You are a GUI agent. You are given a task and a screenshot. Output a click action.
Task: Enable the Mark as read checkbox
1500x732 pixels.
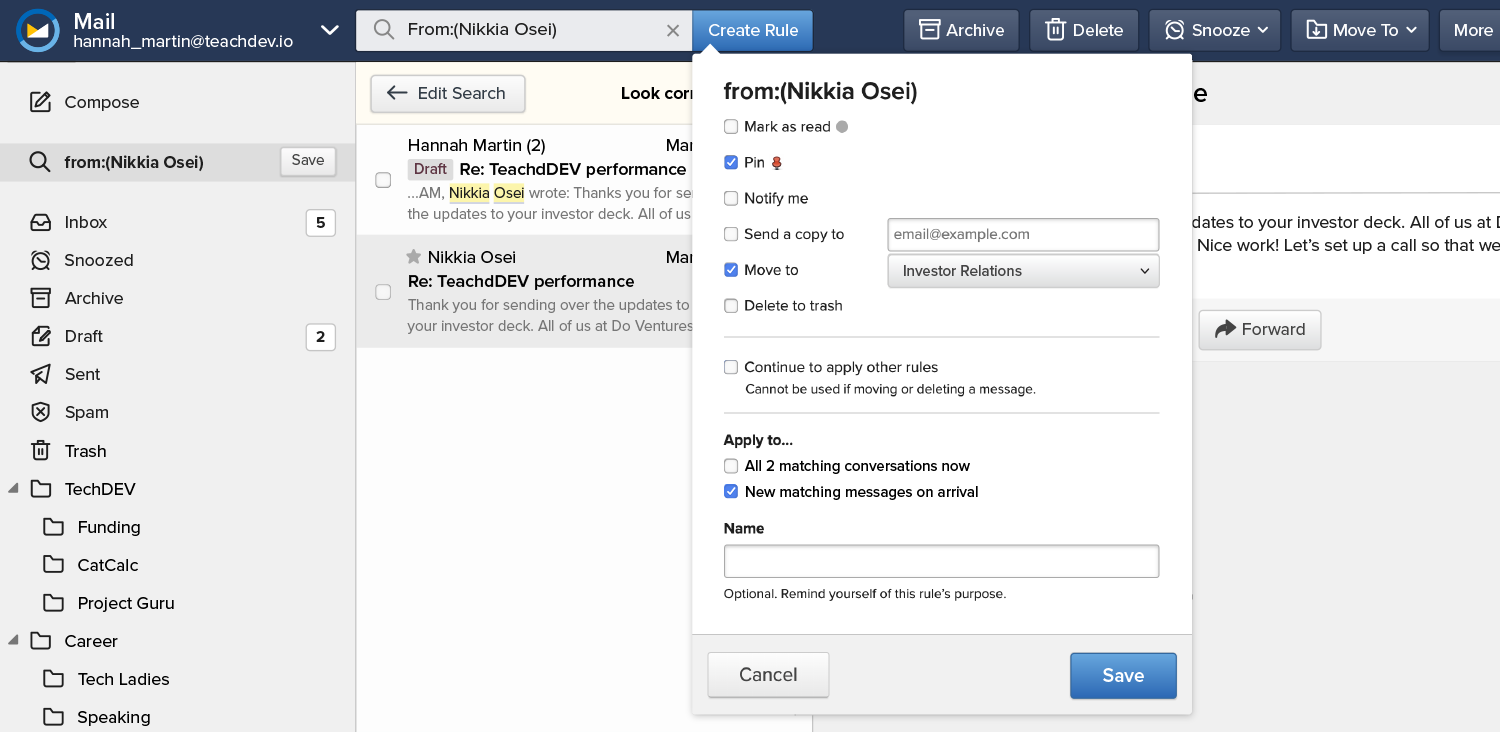[731, 127]
